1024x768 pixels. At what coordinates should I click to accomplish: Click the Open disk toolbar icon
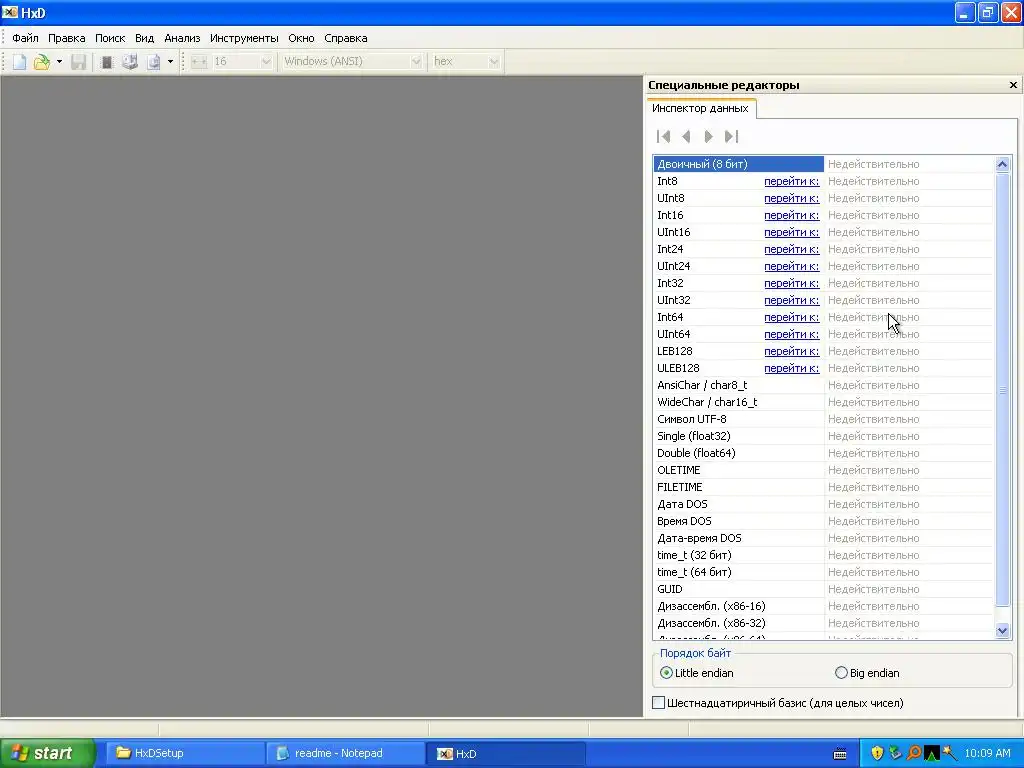[130, 61]
